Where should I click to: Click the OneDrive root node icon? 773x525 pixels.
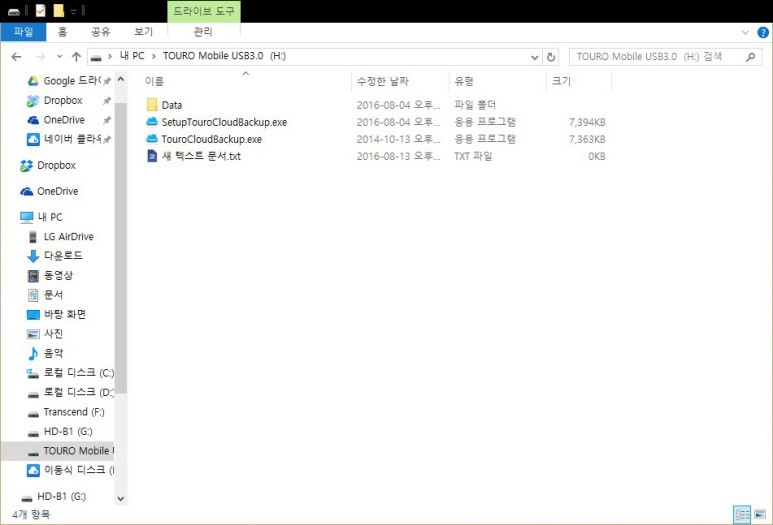[27, 191]
